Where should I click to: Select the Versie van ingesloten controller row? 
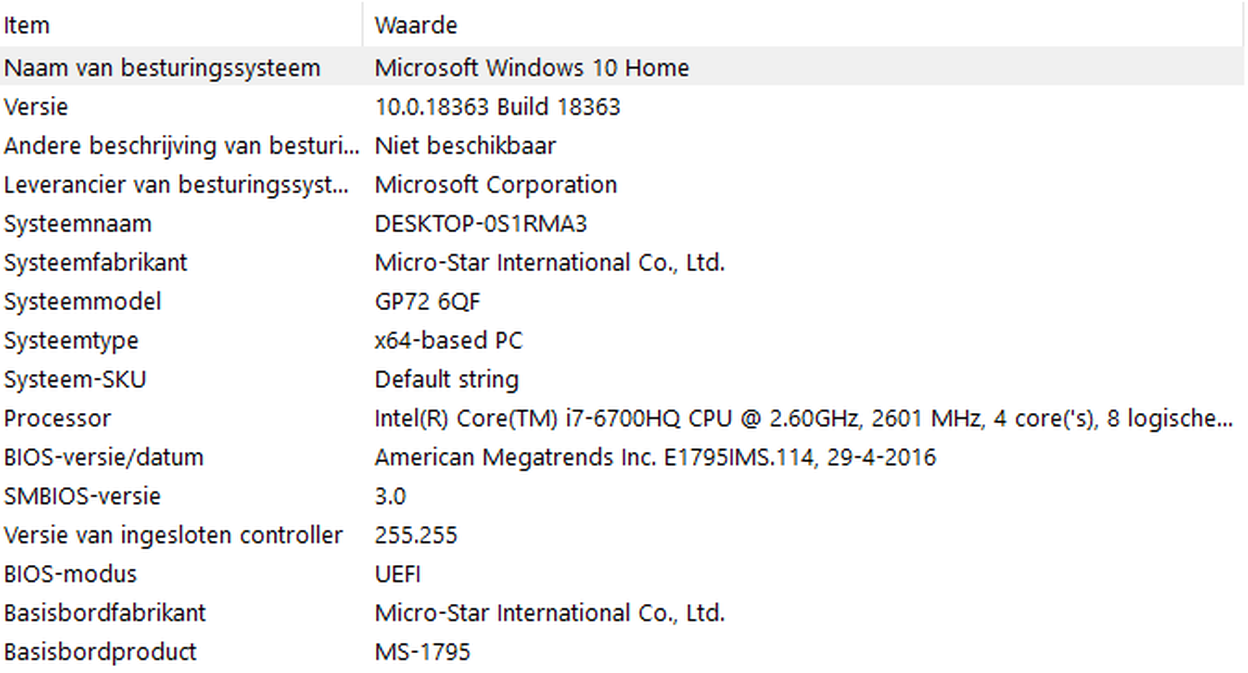click(x=622, y=536)
